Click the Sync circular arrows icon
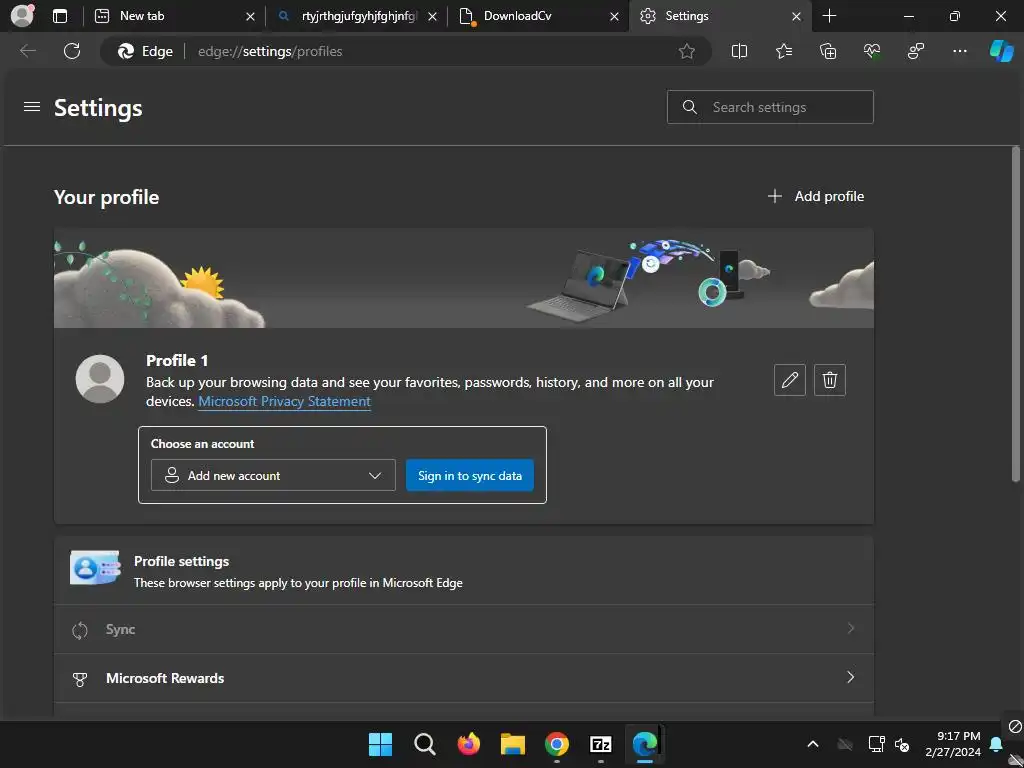Image resolution: width=1024 pixels, height=768 pixels. tap(80, 630)
